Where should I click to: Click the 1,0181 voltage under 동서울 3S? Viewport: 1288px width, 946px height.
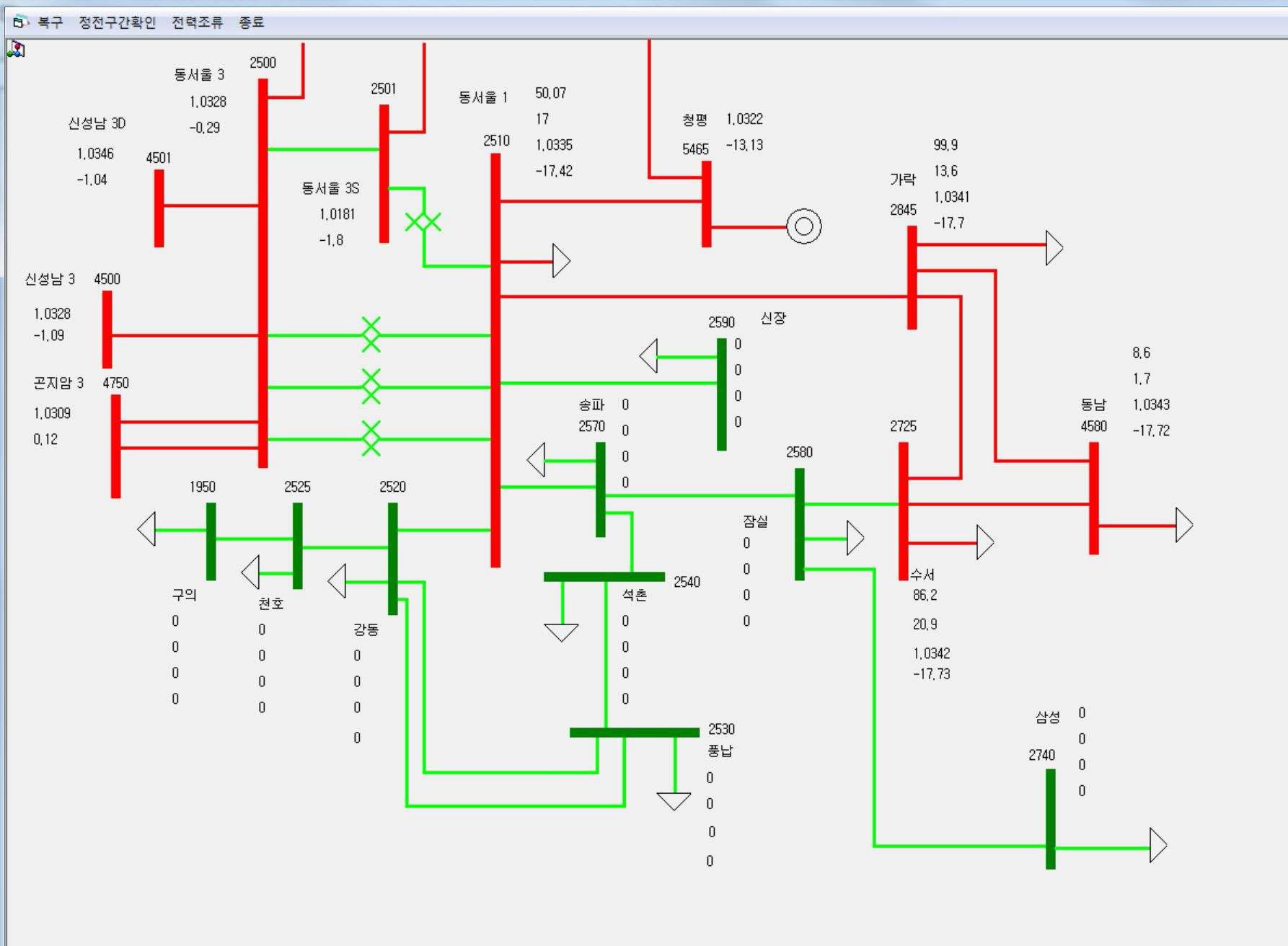click(337, 214)
